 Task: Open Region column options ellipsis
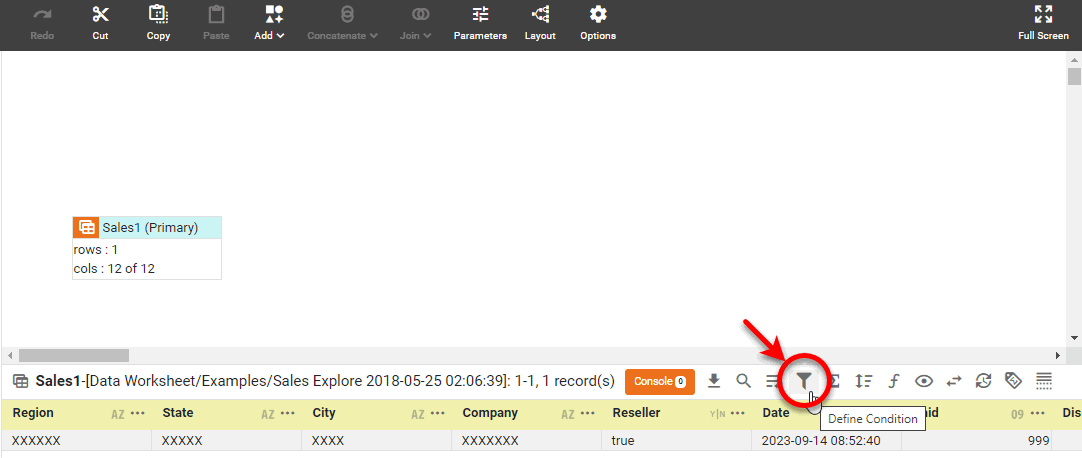(138, 413)
